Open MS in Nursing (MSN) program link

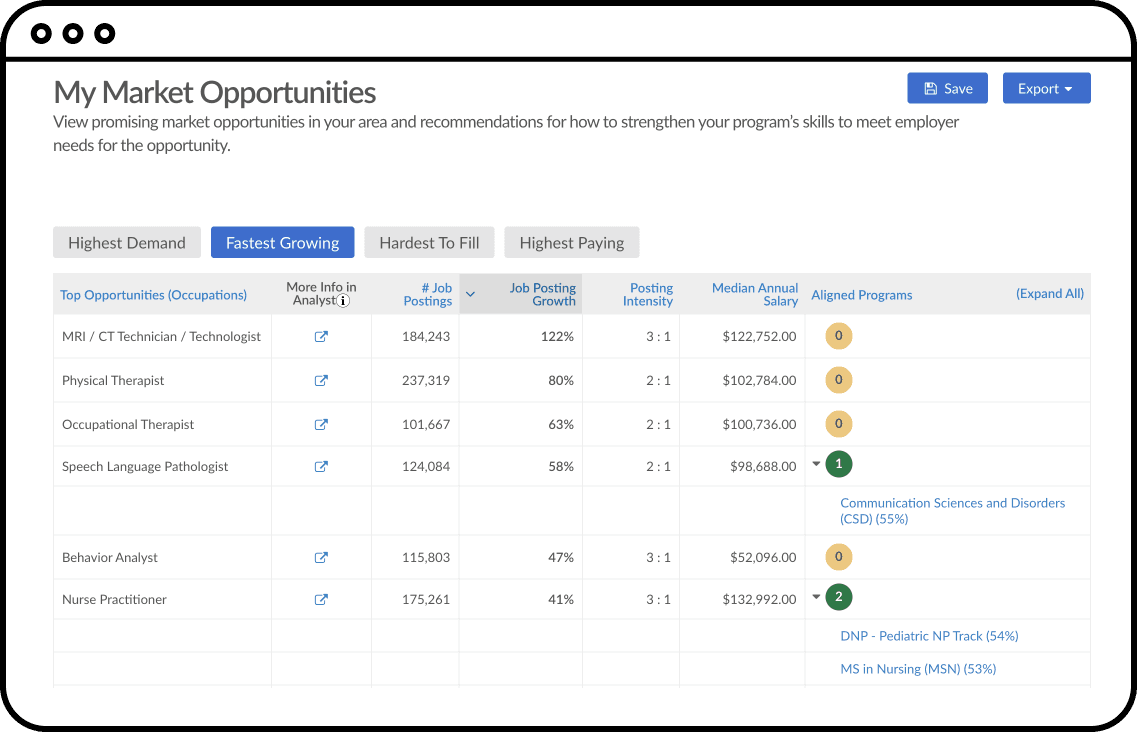click(918, 669)
